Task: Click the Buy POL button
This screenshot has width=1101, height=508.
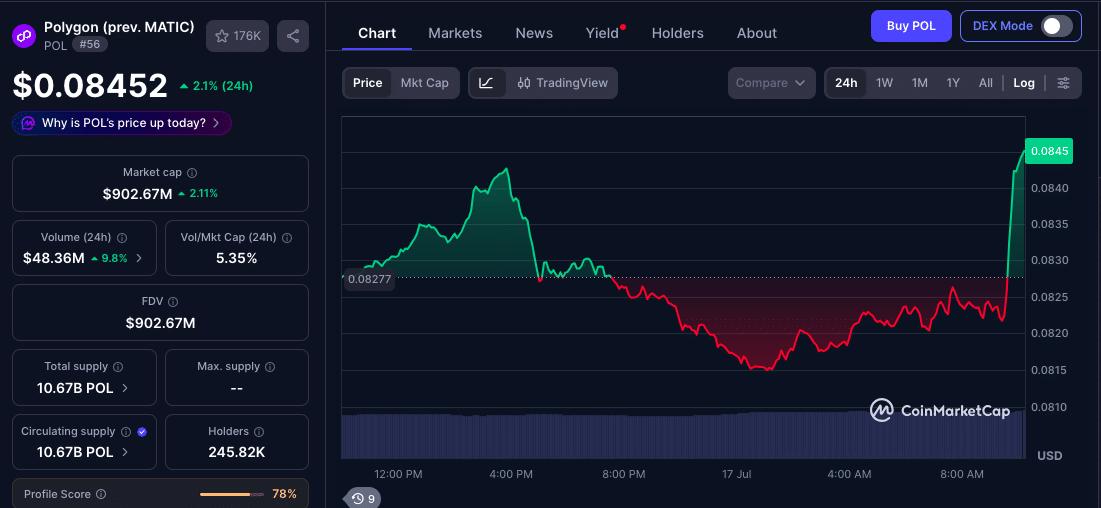Action: click(x=911, y=26)
